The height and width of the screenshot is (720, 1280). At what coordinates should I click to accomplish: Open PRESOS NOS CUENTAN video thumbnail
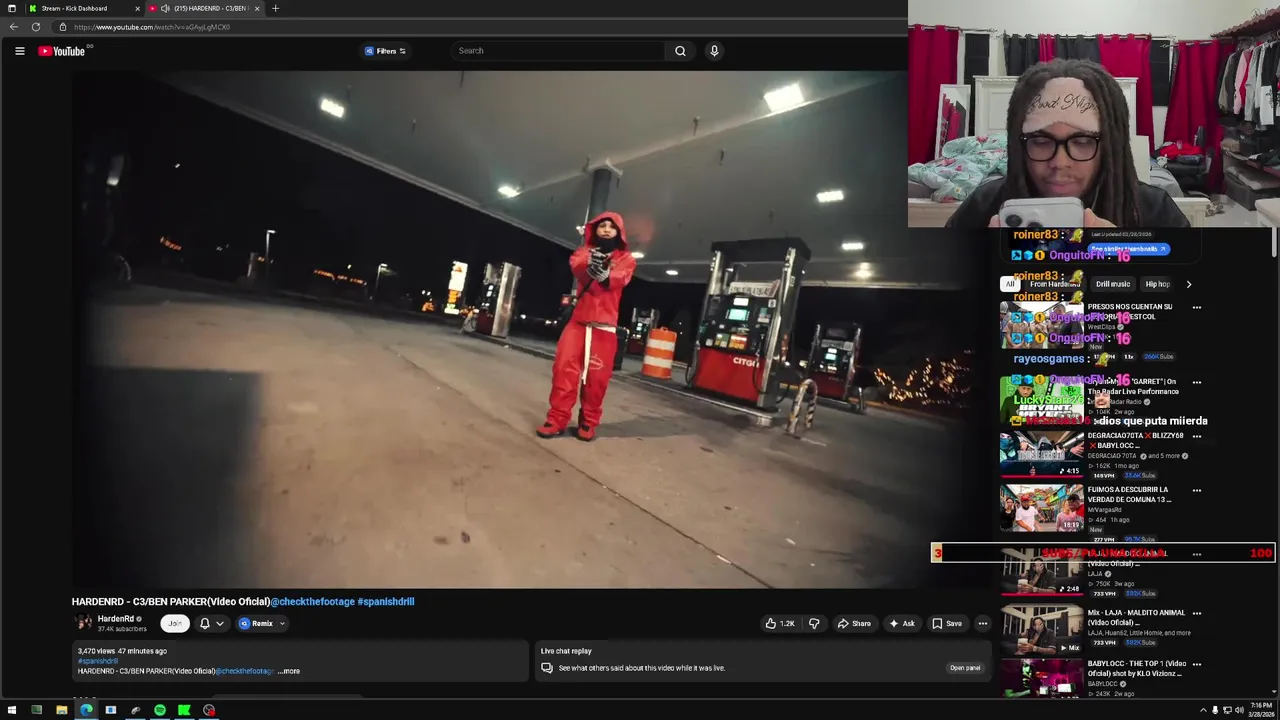pos(1041,326)
